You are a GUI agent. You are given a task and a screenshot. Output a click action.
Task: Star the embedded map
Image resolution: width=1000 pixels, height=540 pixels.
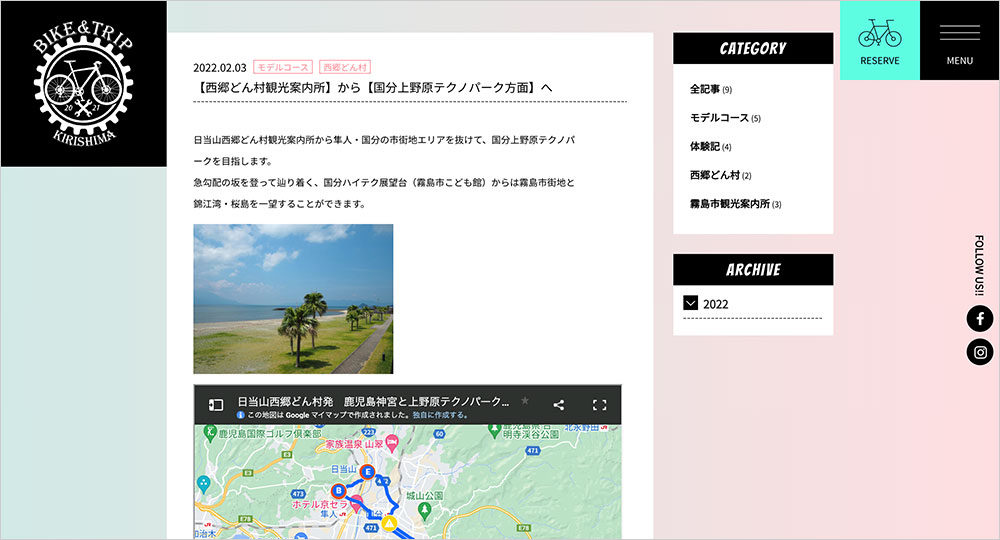click(525, 400)
